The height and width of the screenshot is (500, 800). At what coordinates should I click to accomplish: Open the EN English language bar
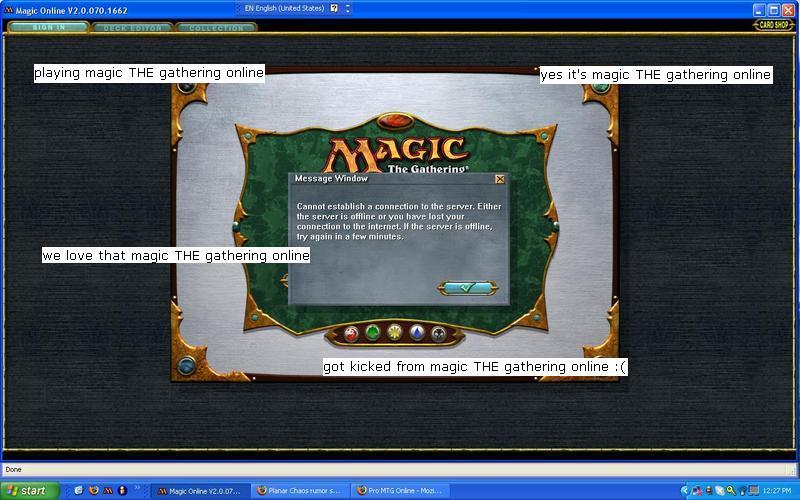(x=284, y=8)
